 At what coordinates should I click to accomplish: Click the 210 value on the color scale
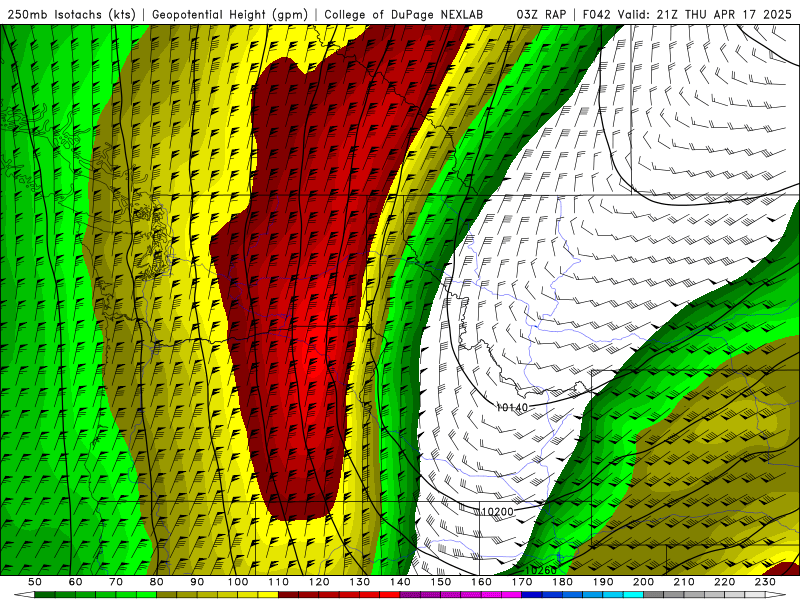[684, 582]
